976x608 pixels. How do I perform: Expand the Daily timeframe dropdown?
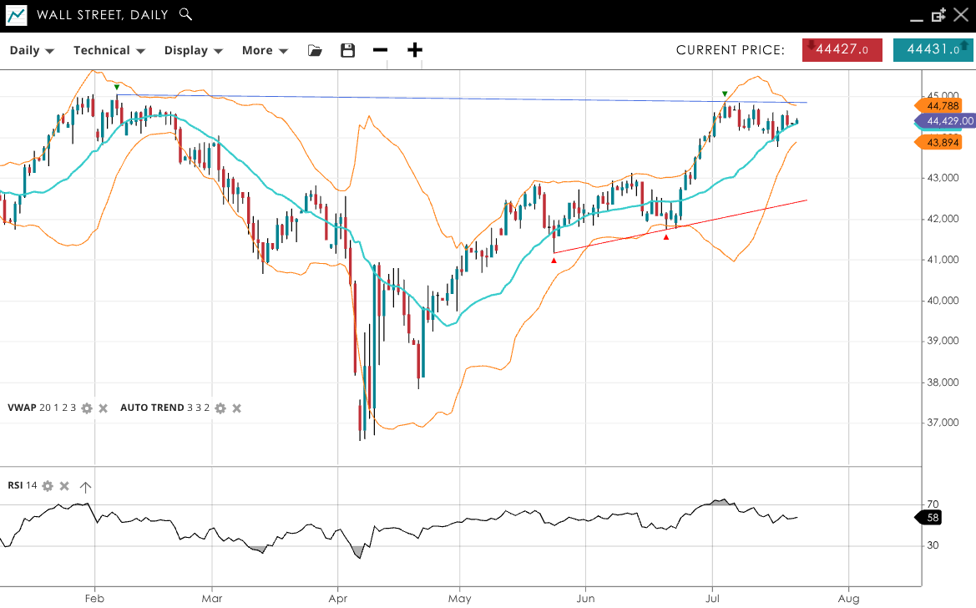tap(31, 50)
